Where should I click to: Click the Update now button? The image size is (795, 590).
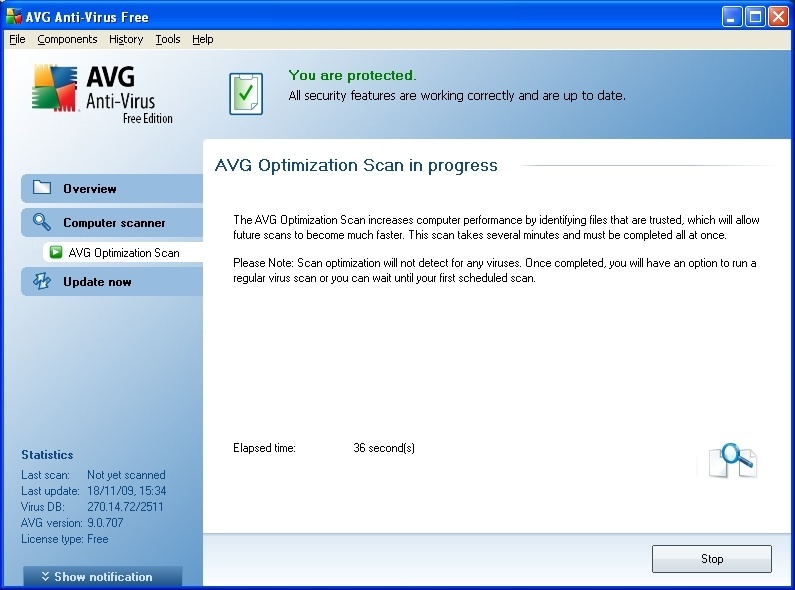click(112, 282)
